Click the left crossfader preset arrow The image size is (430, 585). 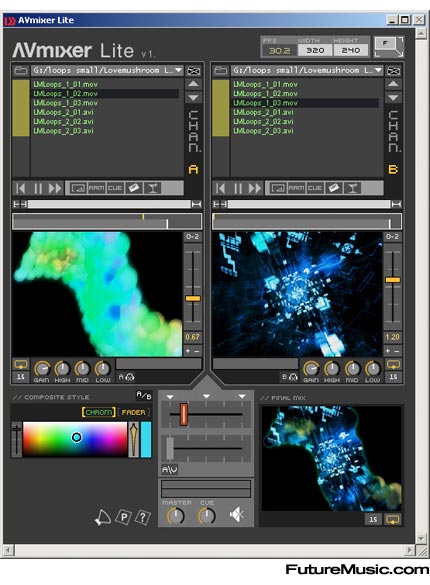[x=170, y=397]
